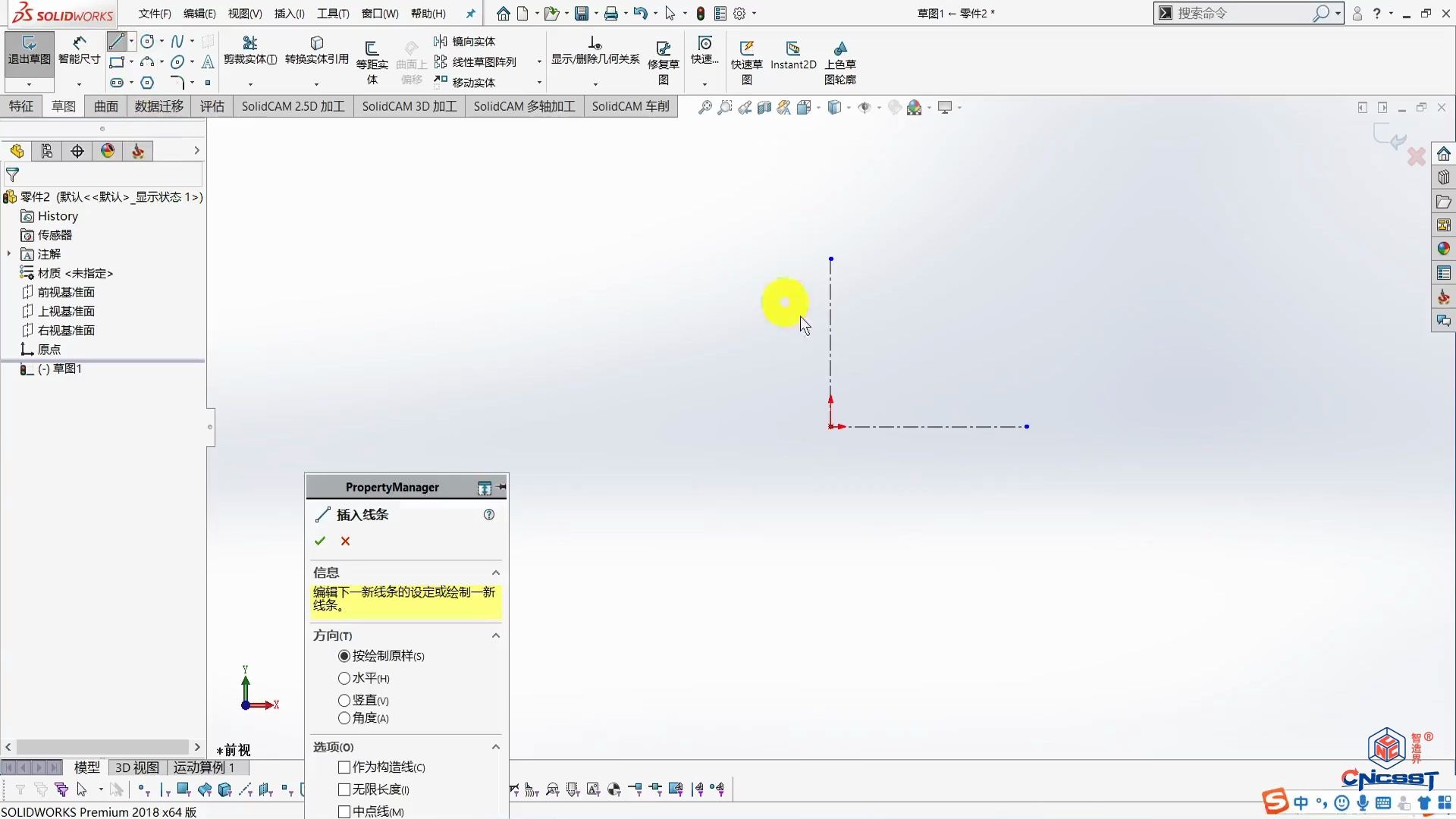Collapse the 选项 section in PropertyManager
Viewport: 1456px width, 819px height.
496,747
